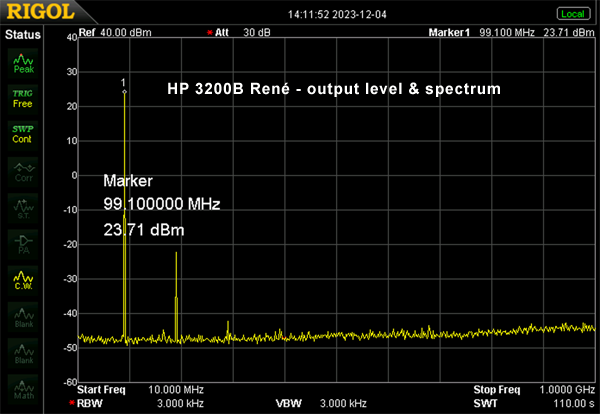Screen dimensions: 600x414
Task: Click the VBW 3.000 kHz value
Action: tap(343, 403)
